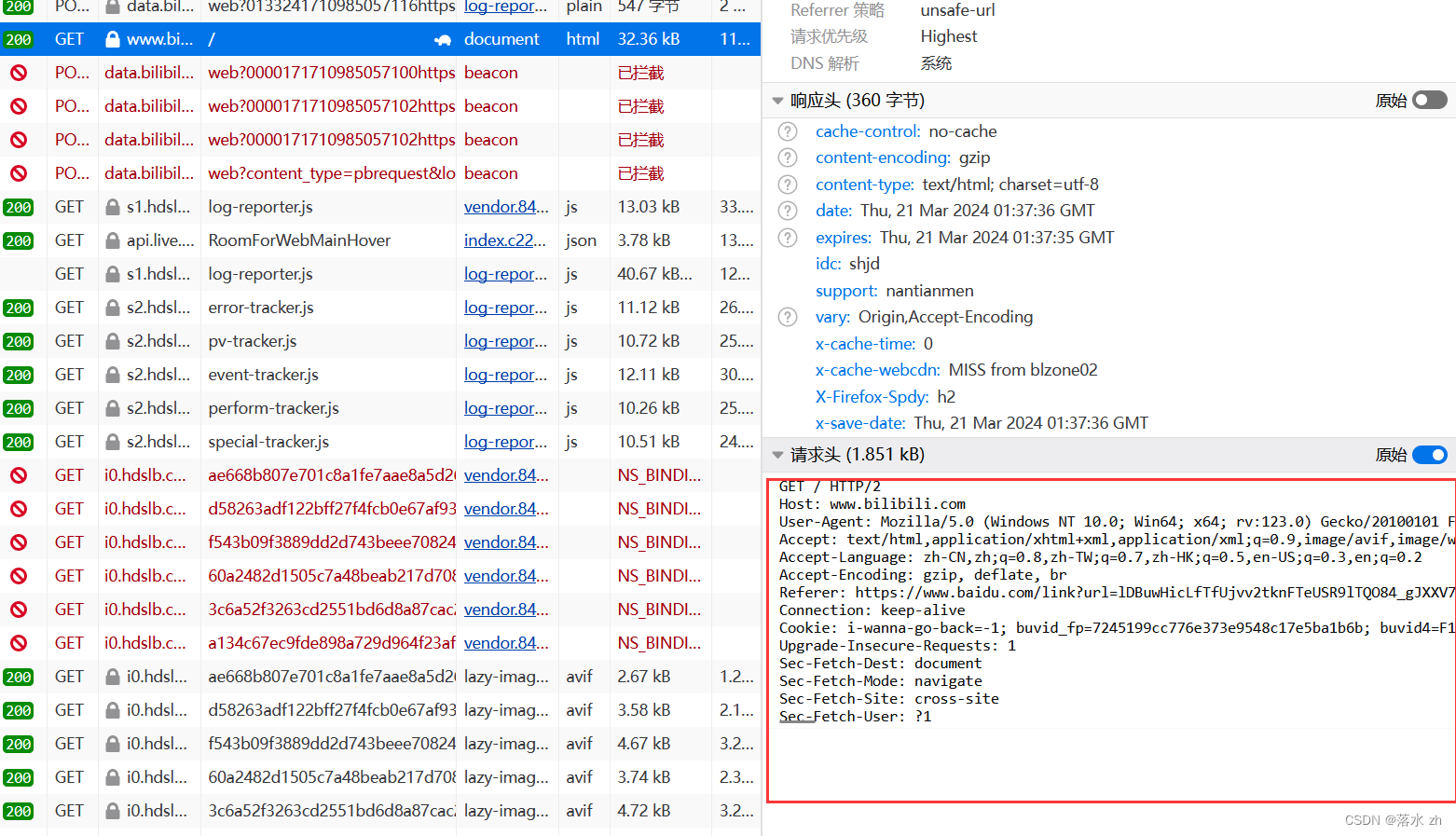Screen dimensions: 1456x836
Task: Click the lazy-imag initiator on 3.58 kB row
Action: click(x=506, y=710)
